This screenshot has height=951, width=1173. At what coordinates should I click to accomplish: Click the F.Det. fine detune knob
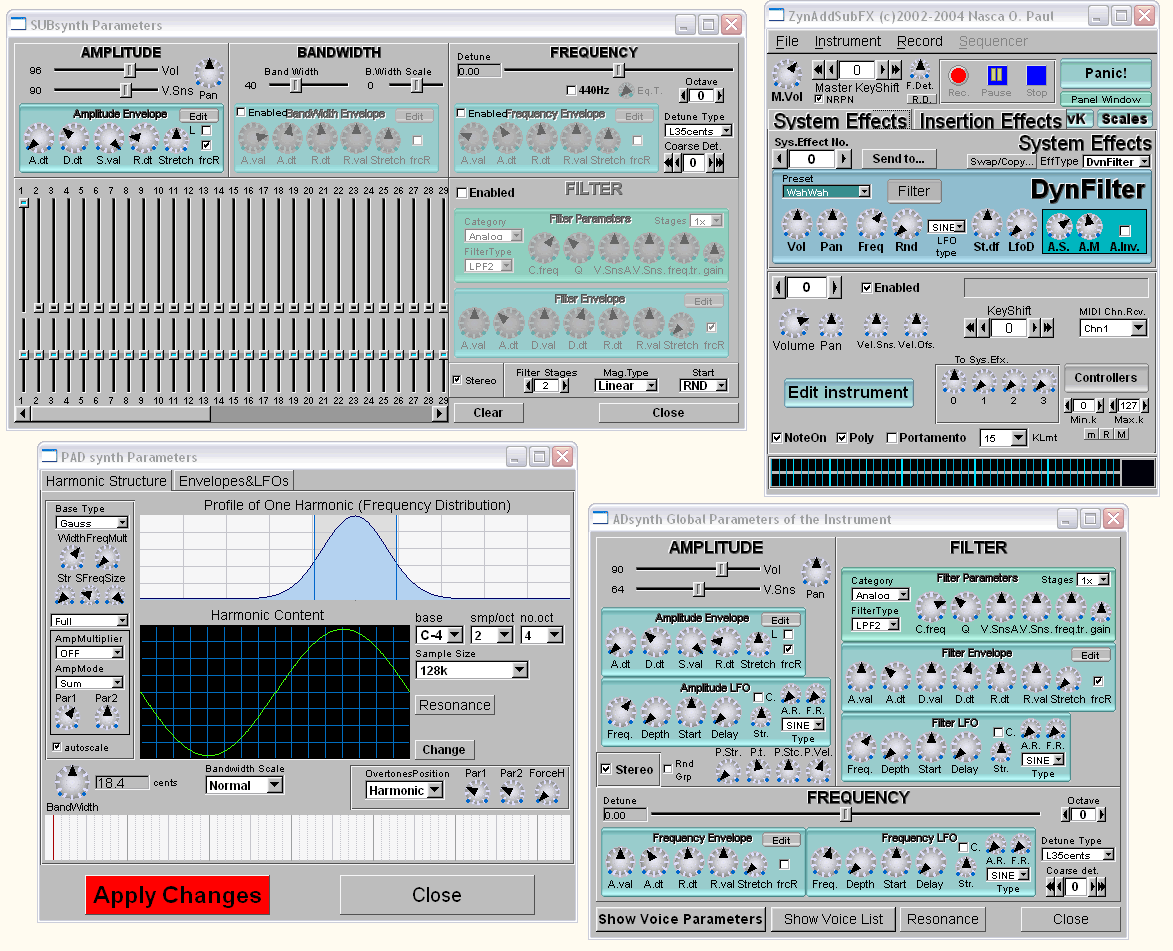919,70
